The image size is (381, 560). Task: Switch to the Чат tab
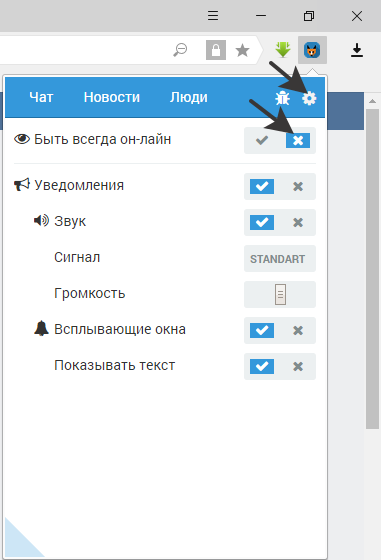tap(41, 97)
